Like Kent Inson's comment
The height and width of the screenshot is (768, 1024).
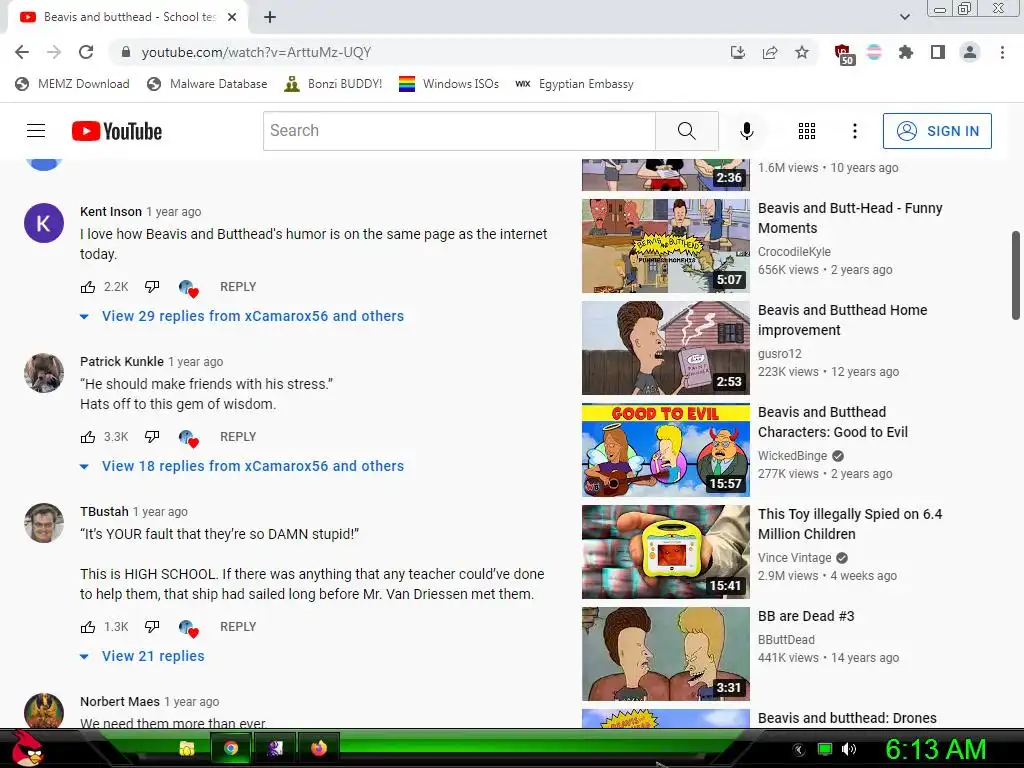tap(88, 287)
